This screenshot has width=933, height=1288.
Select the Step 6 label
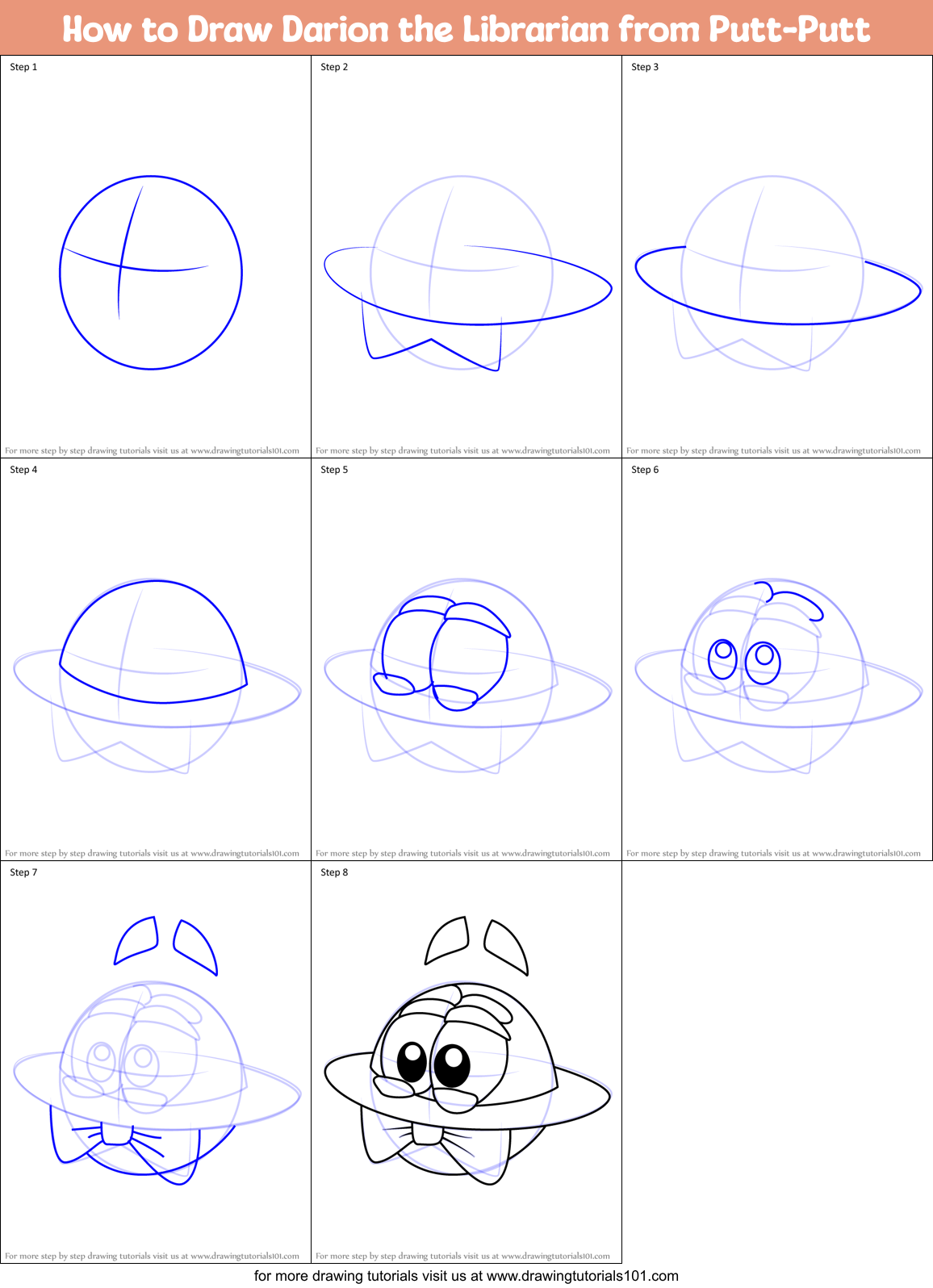pyautogui.click(x=645, y=470)
